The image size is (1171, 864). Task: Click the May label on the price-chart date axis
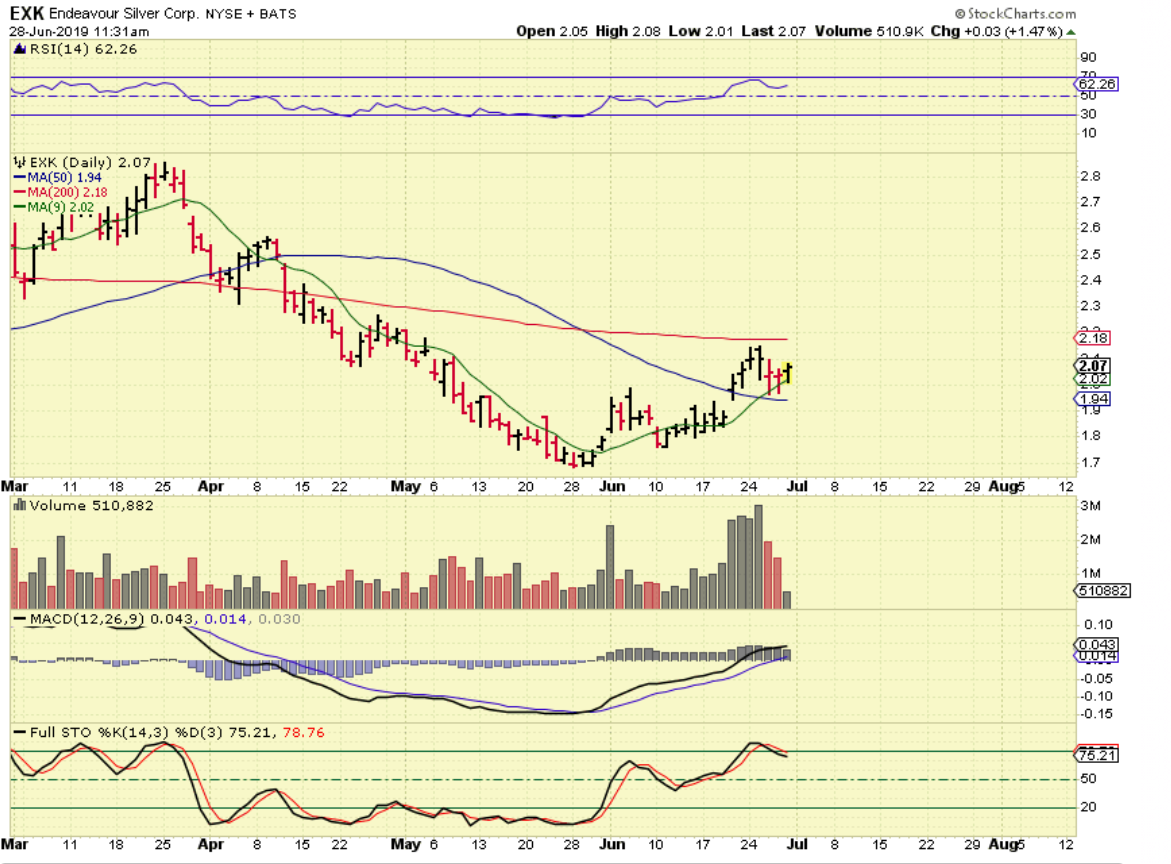tap(406, 486)
